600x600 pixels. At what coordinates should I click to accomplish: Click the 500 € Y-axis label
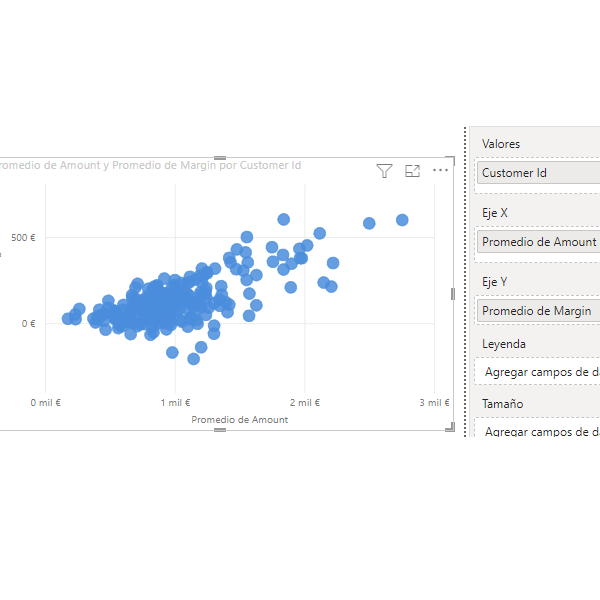[x=23, y=238]
